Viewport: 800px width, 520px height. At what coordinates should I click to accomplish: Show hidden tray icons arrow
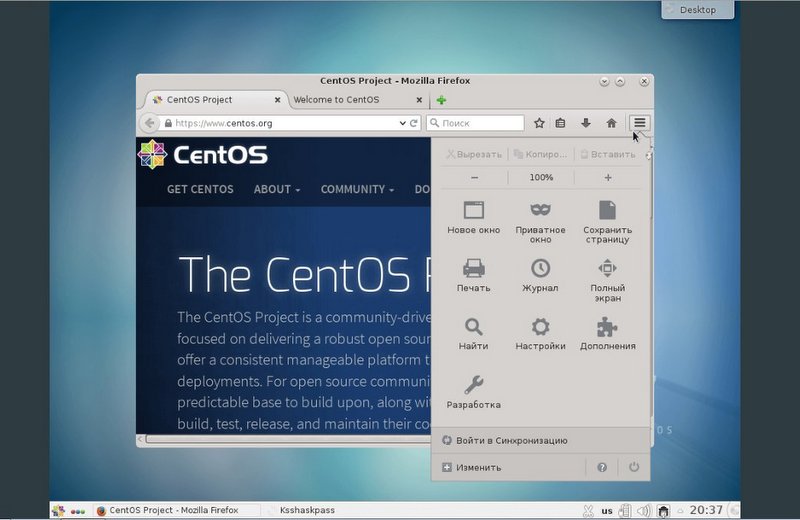click(680, 511)
